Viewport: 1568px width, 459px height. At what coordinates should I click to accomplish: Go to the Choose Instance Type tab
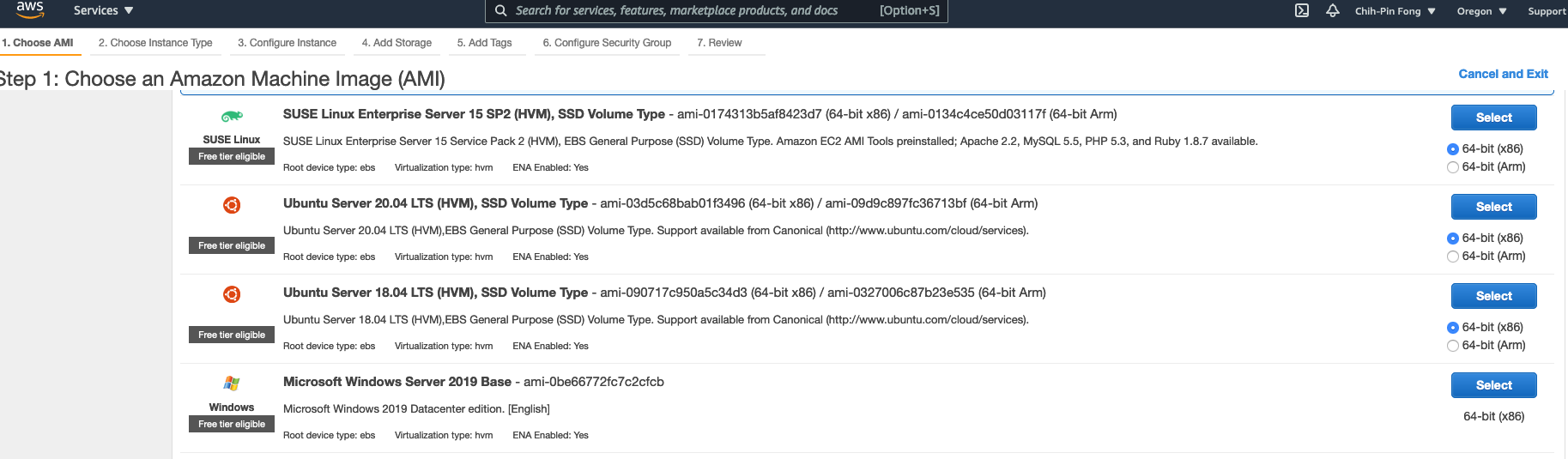pyautogui.click(x=155, y=43)
